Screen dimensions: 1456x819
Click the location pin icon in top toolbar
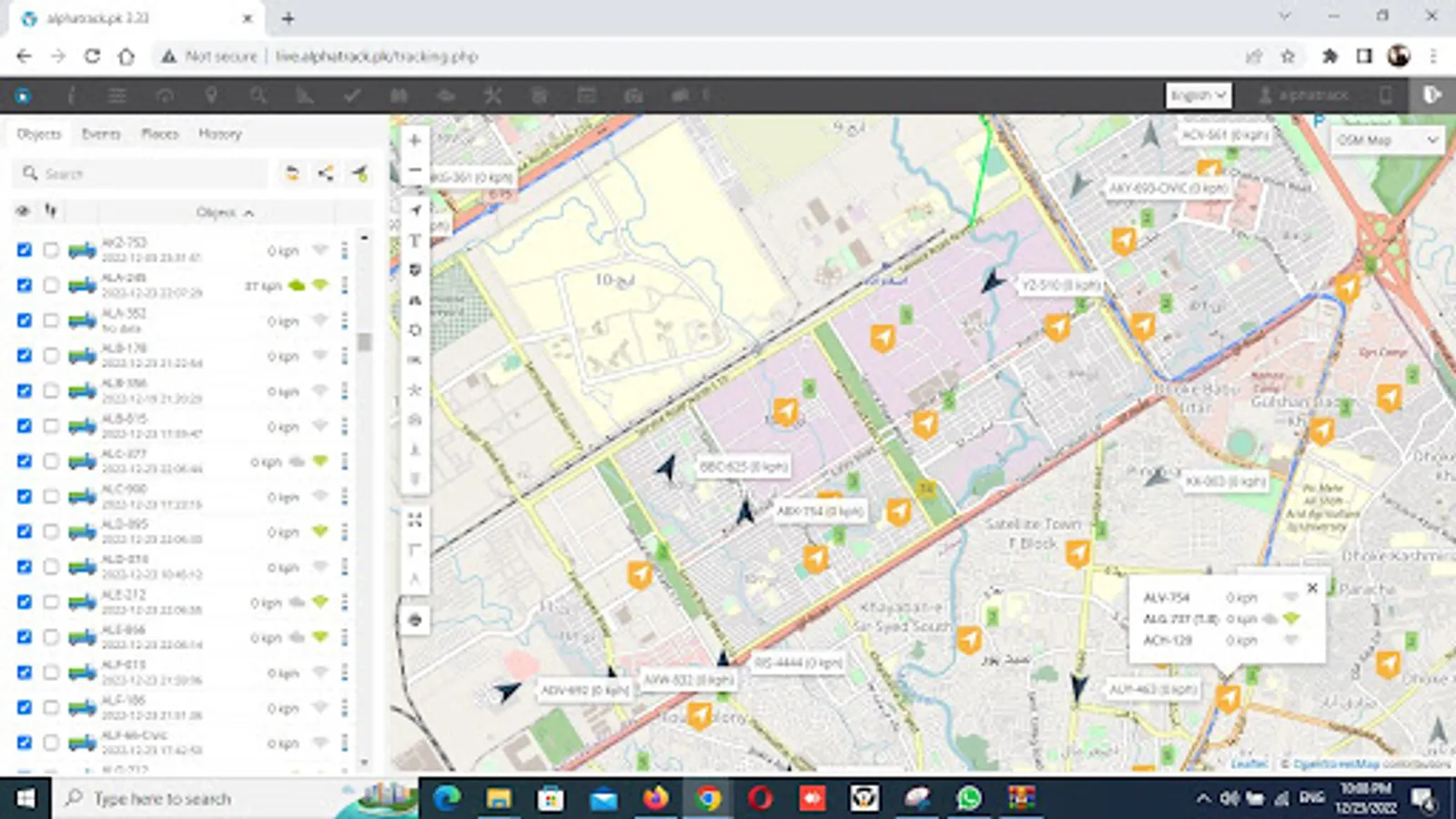click(211, 96)
